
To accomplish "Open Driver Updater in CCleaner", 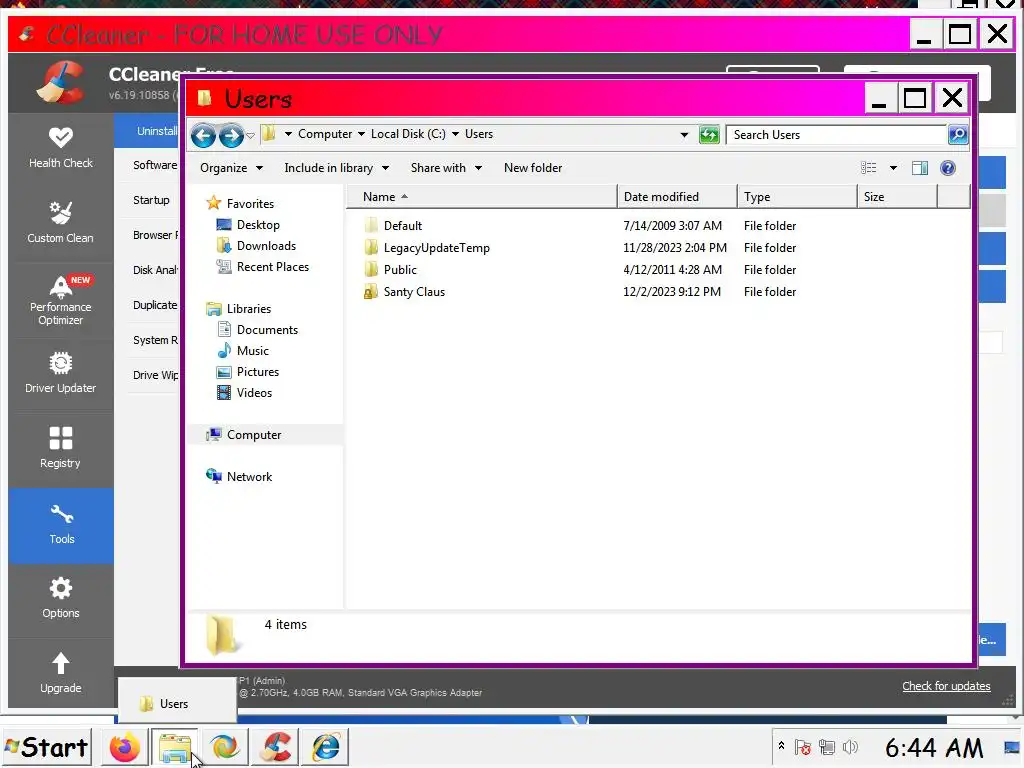I will point(61,374).
